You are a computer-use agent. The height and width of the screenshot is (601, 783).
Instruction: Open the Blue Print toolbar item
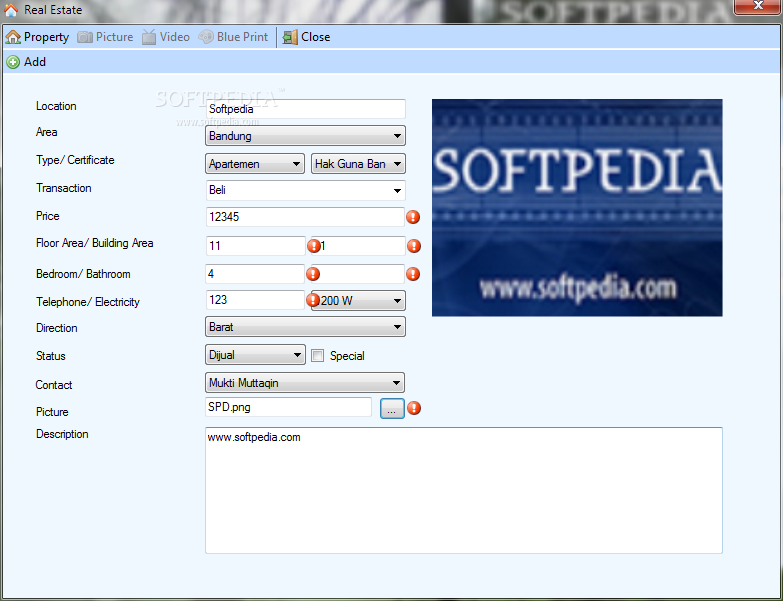click(233, 37)
